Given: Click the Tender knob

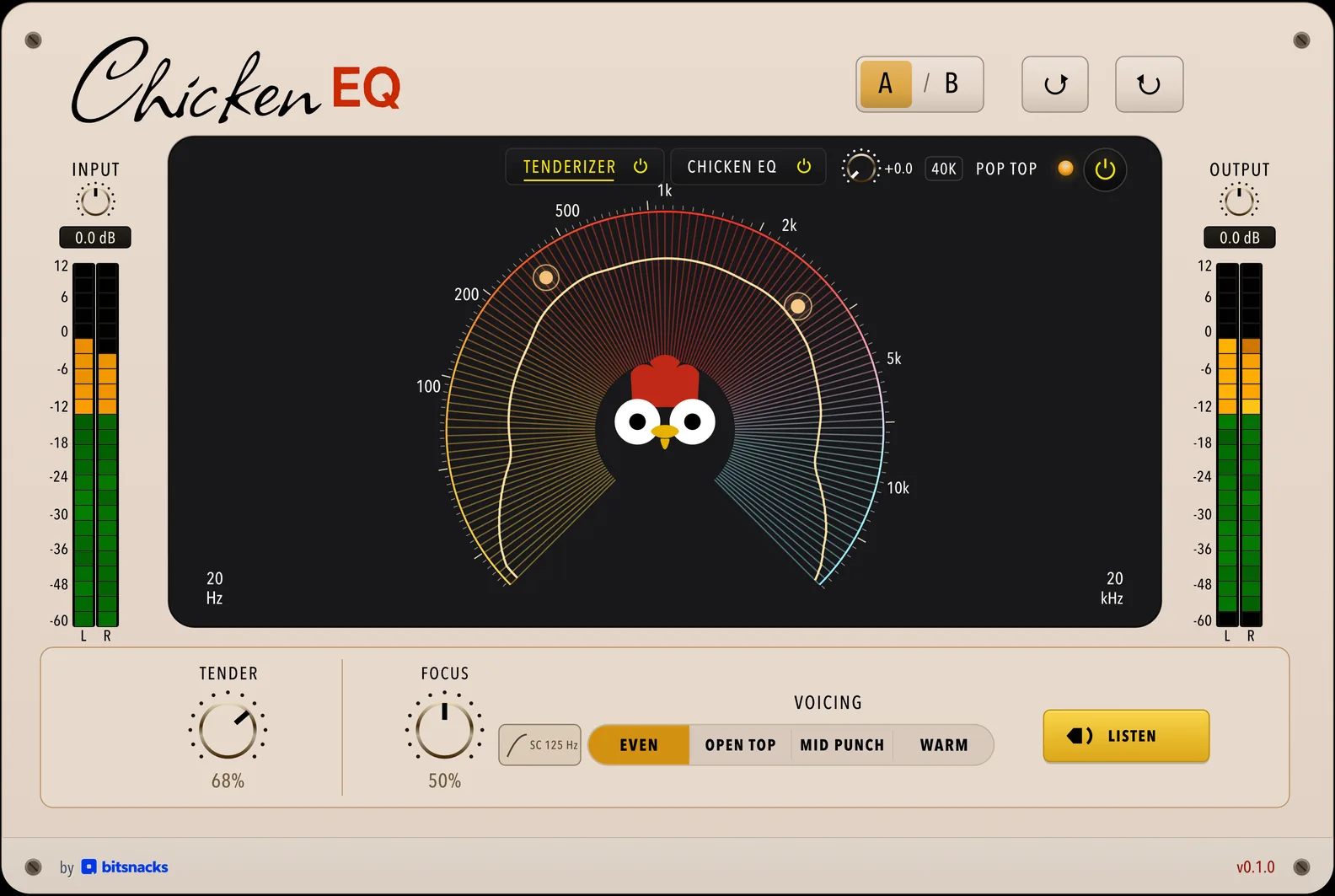Looking at the screenshot, I should 228,729.
